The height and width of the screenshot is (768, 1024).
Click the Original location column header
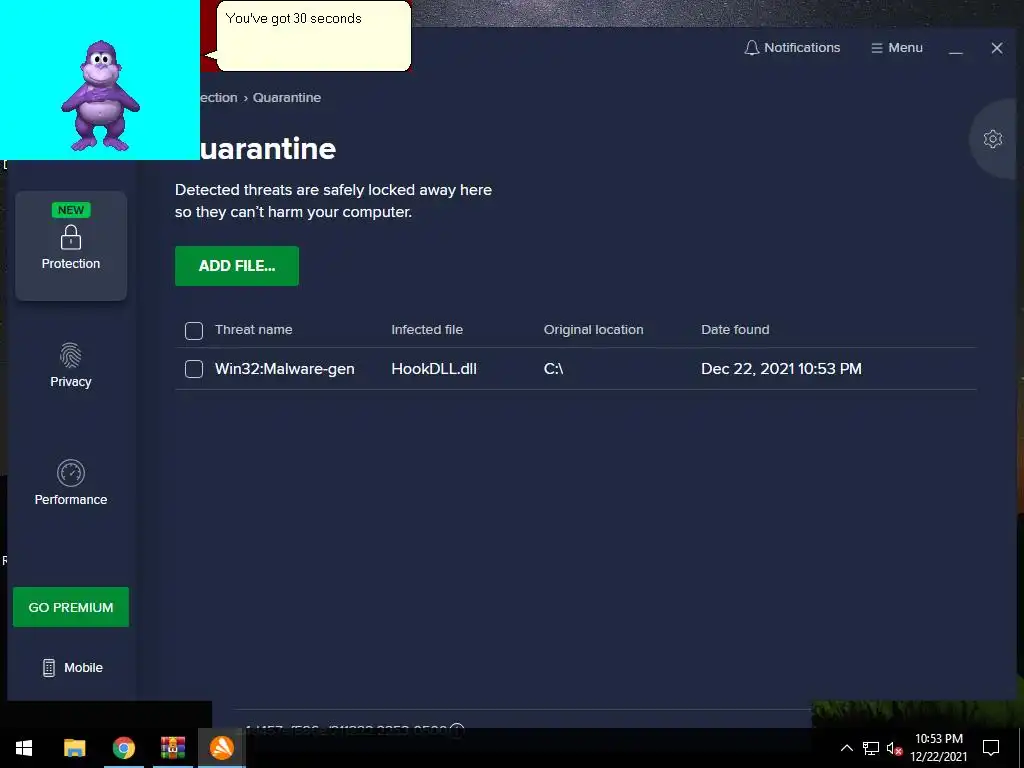click(x=594, y=330)
